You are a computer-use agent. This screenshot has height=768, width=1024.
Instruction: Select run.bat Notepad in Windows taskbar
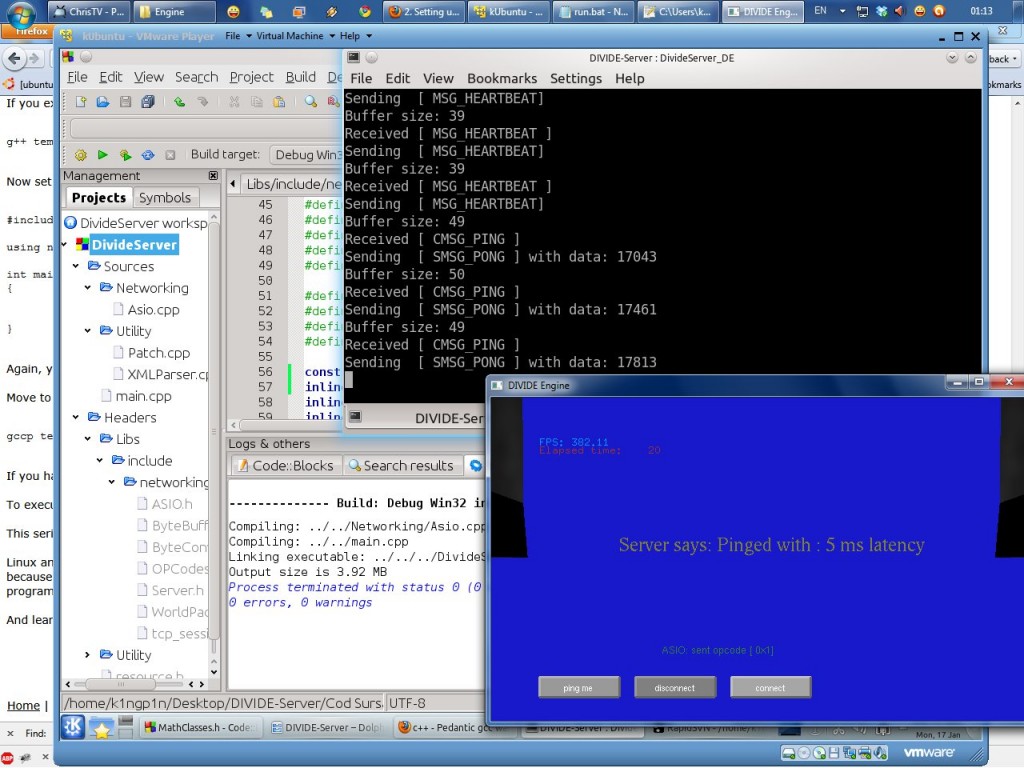click(x=593, y=12)
